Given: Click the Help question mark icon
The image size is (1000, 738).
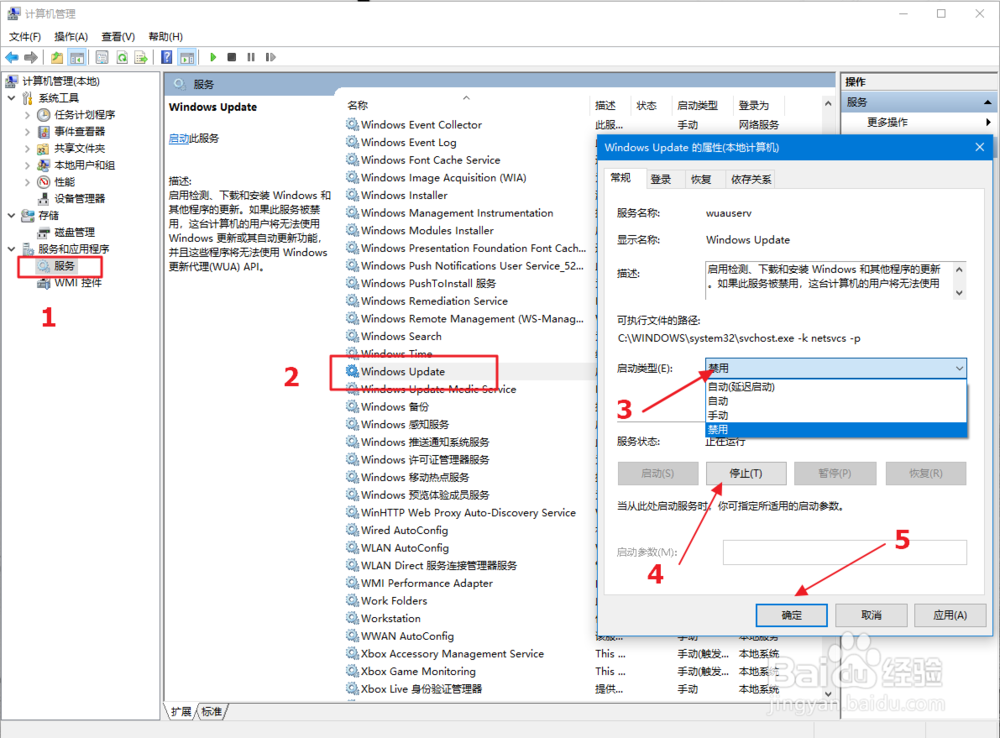Looking at the screenshot, I should (166, 57).
